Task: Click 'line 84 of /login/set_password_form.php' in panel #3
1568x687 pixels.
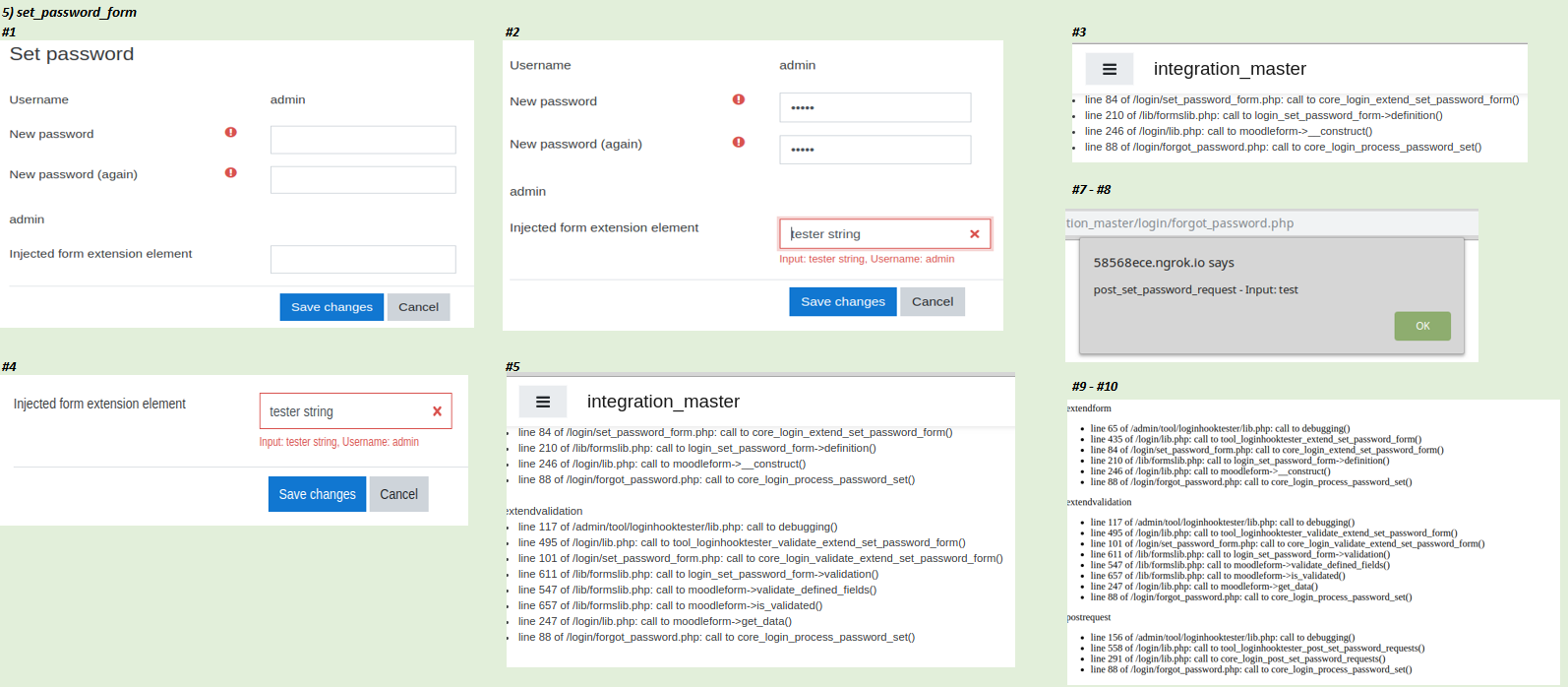Action: pyautogui.click(x=1301, y=99)
